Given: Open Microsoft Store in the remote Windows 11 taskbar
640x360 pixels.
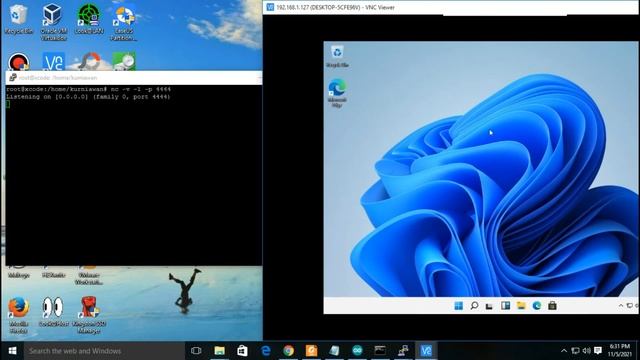Looking at the screenshot, I should coord(552,306).
